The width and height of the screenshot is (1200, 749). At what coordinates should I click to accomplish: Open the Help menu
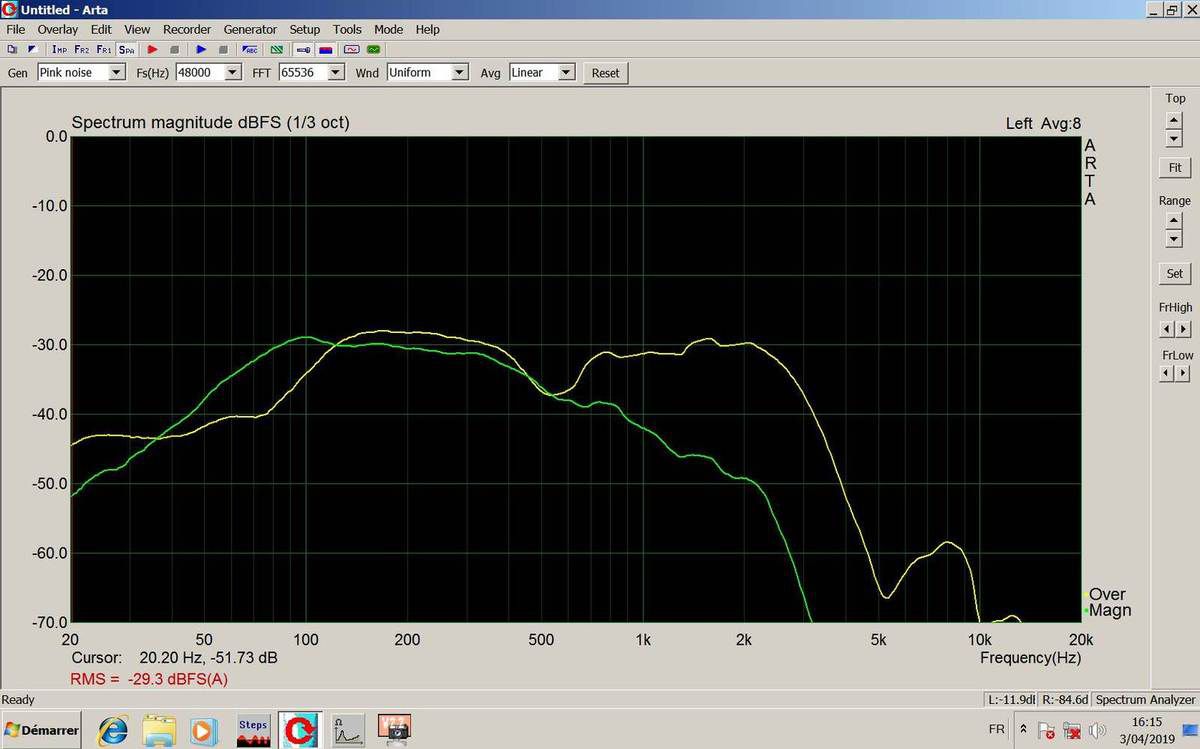(x=428, y=30)
